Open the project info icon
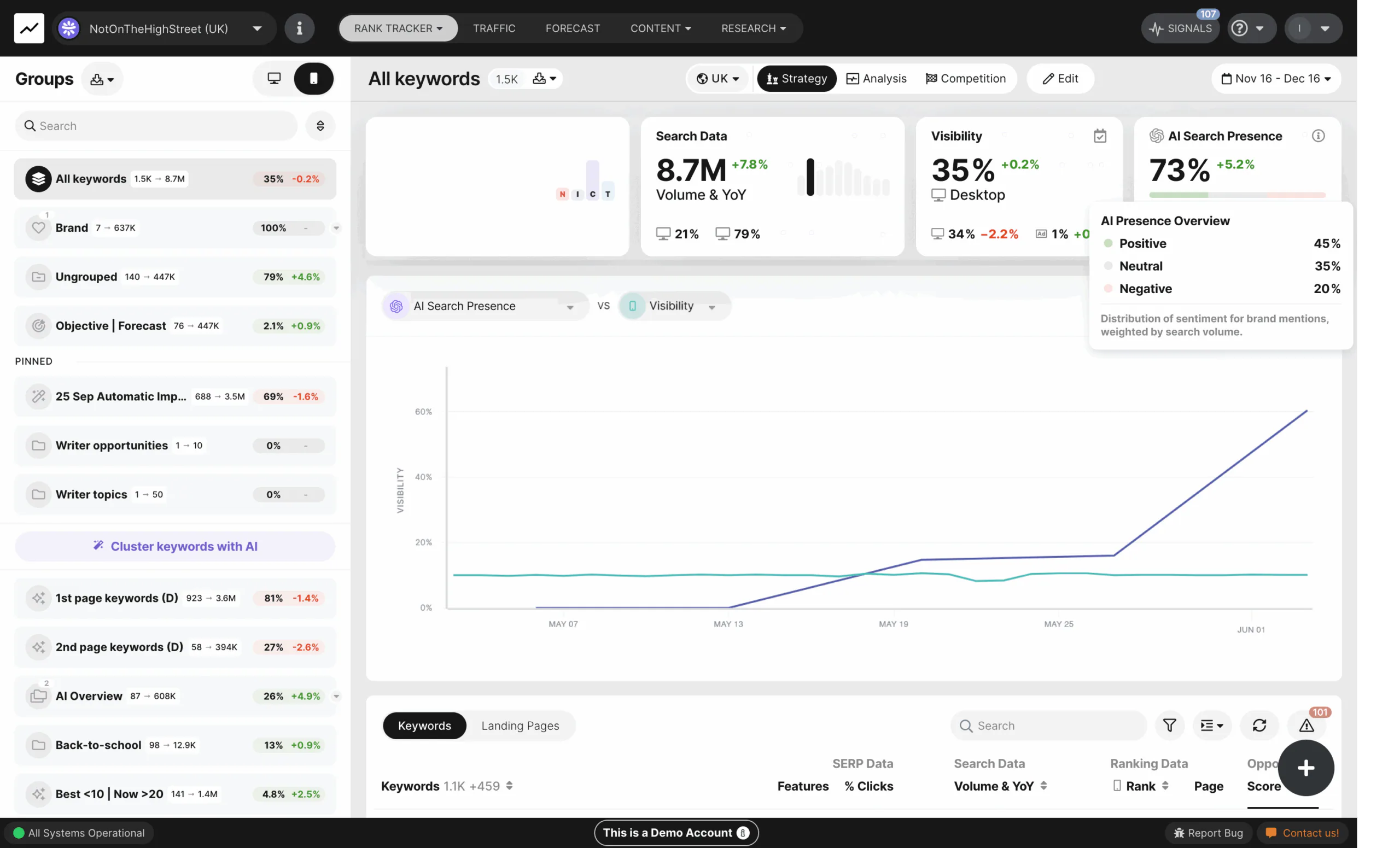Image resolution: width=1400 pixels, height=848 pixels. [300, 28]
